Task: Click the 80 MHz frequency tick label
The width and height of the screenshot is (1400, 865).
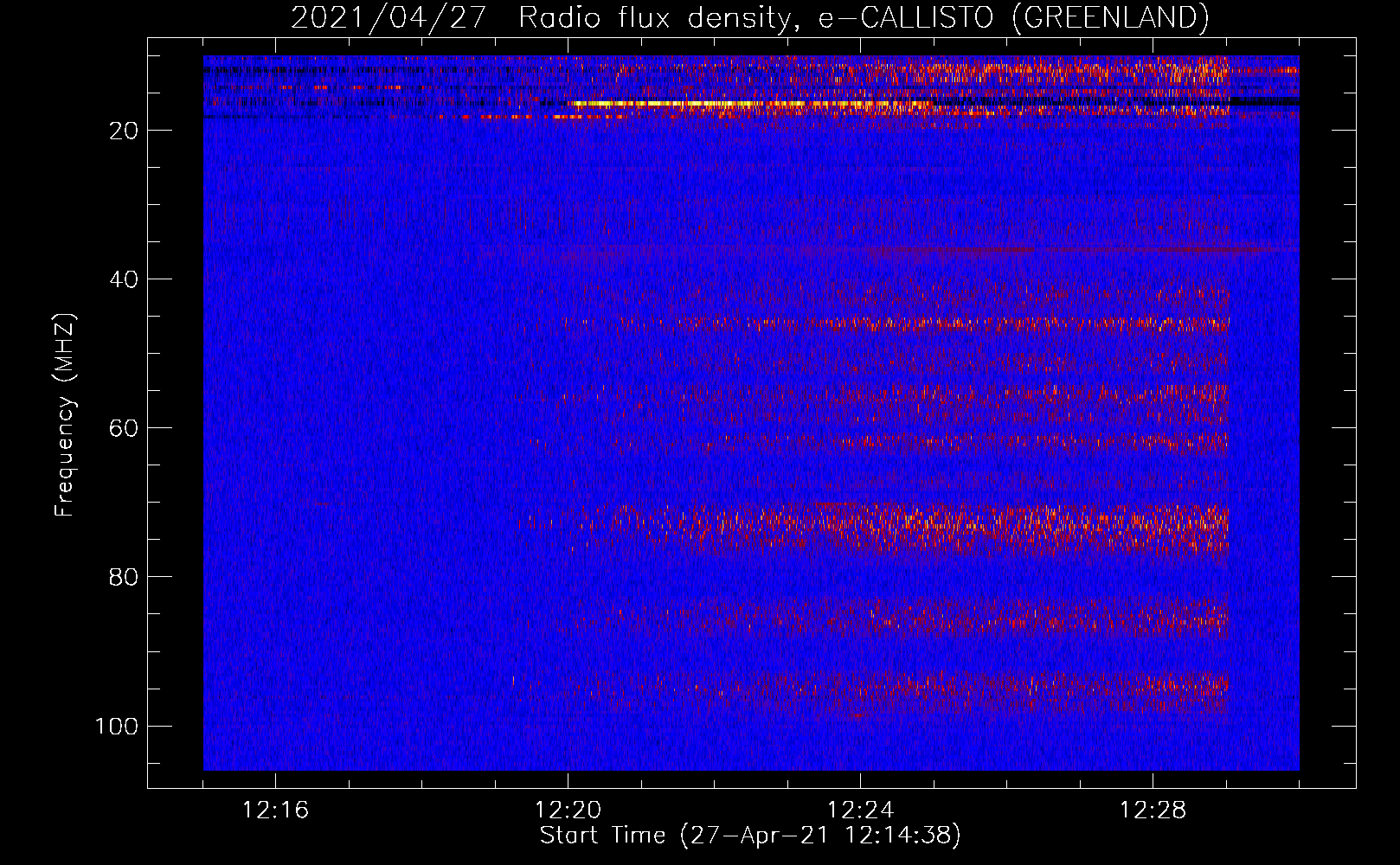Action: (124, 577)
